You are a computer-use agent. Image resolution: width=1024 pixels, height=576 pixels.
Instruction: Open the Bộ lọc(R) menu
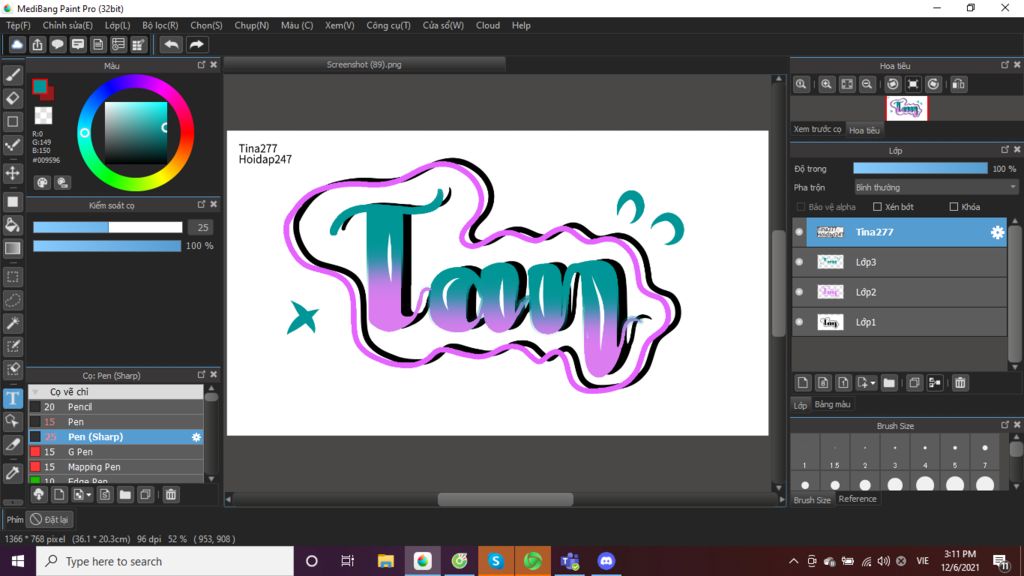tap(160, 25)
